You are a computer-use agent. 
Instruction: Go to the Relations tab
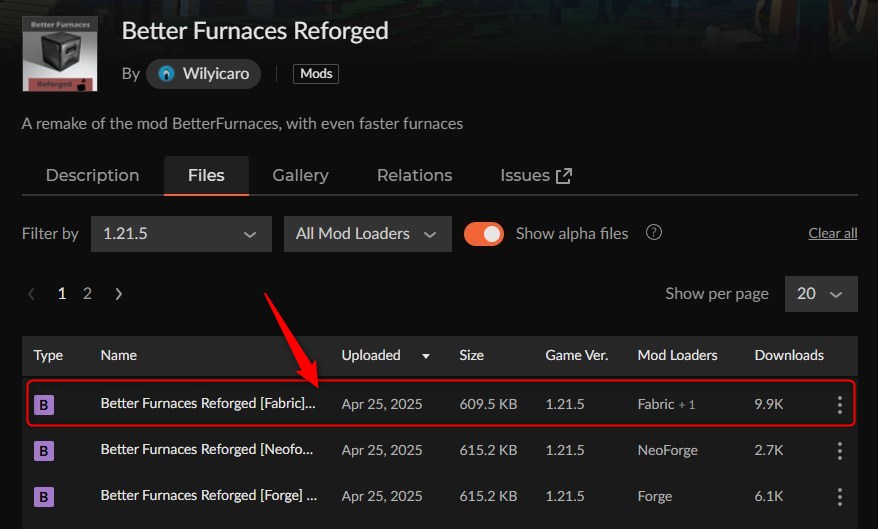coord(414,176)
